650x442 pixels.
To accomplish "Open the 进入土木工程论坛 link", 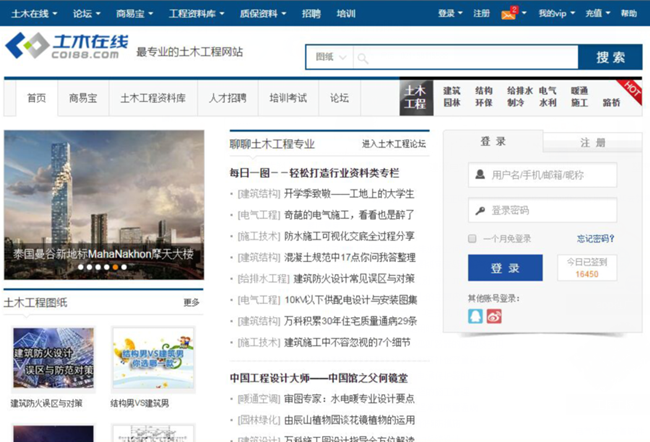I will coord(393,144).
